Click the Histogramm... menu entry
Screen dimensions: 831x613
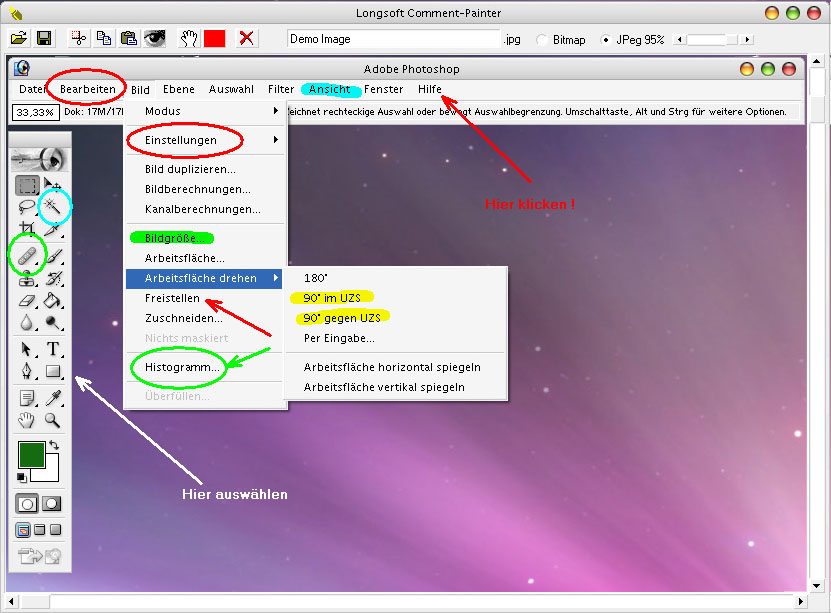click(182, 367)
